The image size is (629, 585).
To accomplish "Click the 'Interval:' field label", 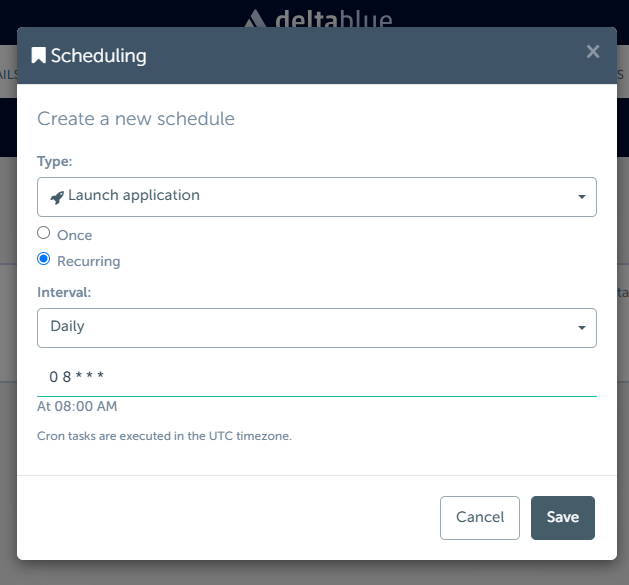I will click(64, 292).
